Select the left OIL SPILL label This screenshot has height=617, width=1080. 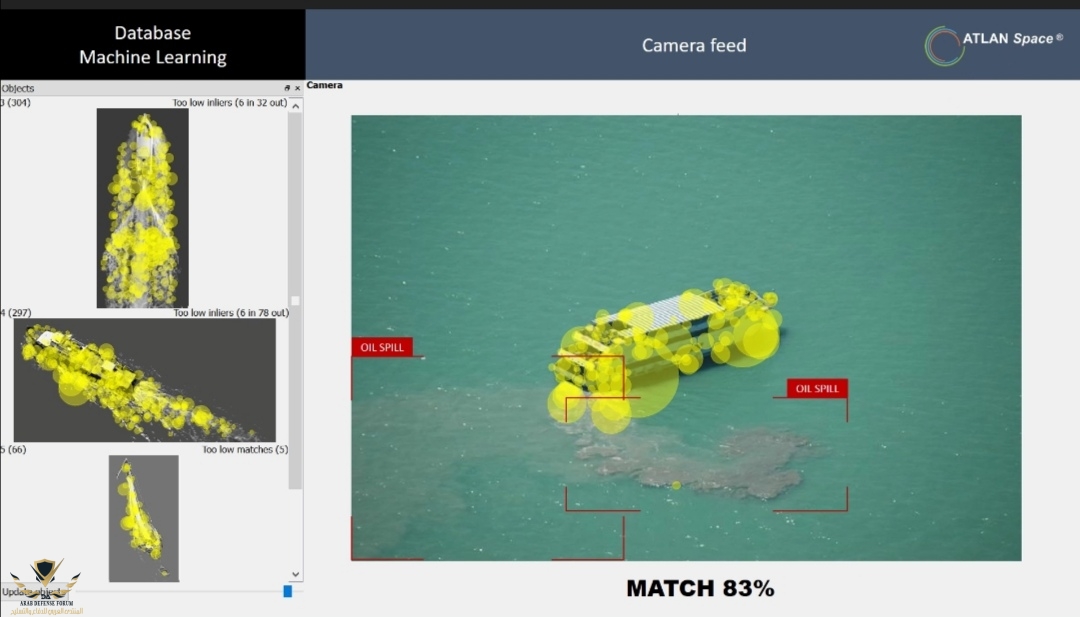click(382, 347)
